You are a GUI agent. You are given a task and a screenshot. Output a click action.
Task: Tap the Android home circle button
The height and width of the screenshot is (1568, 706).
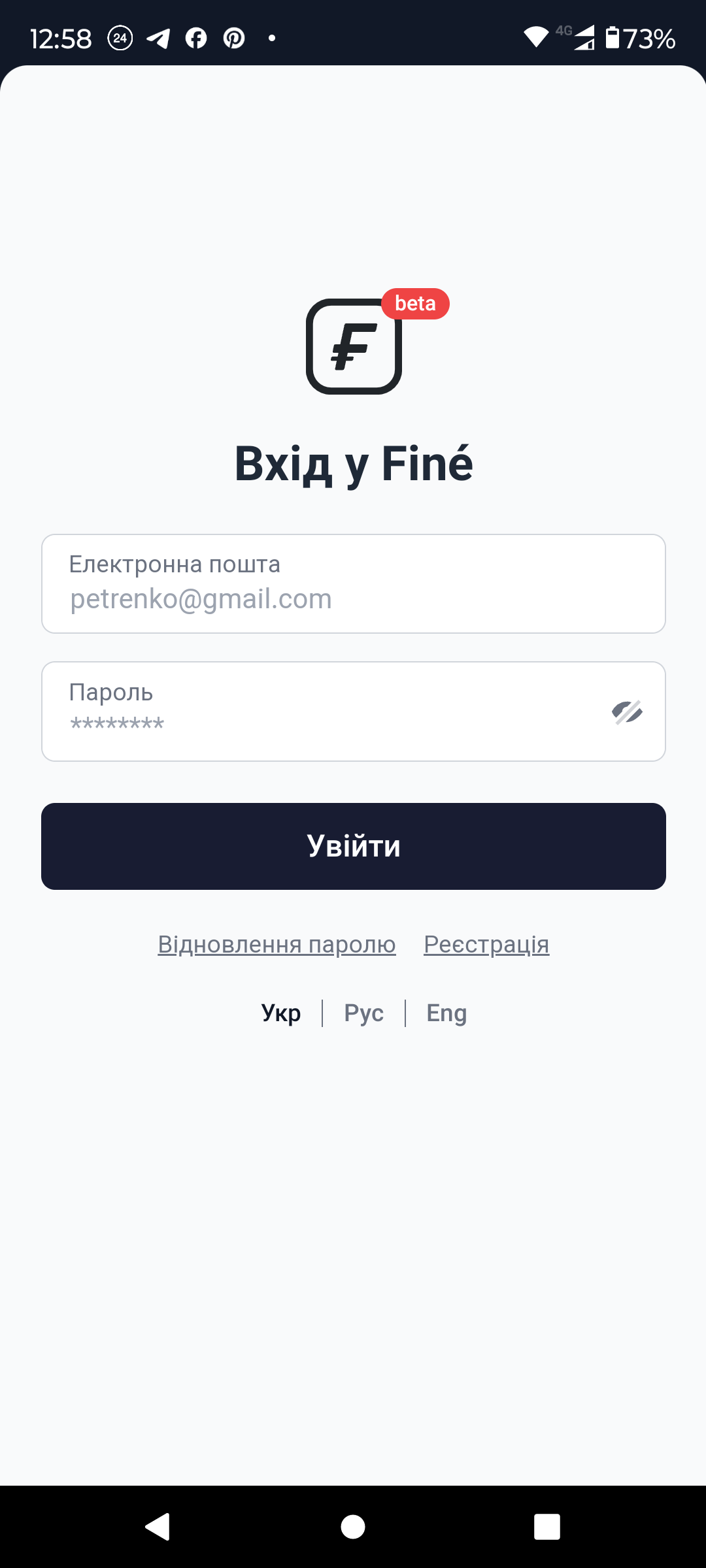coord(353,1527)
